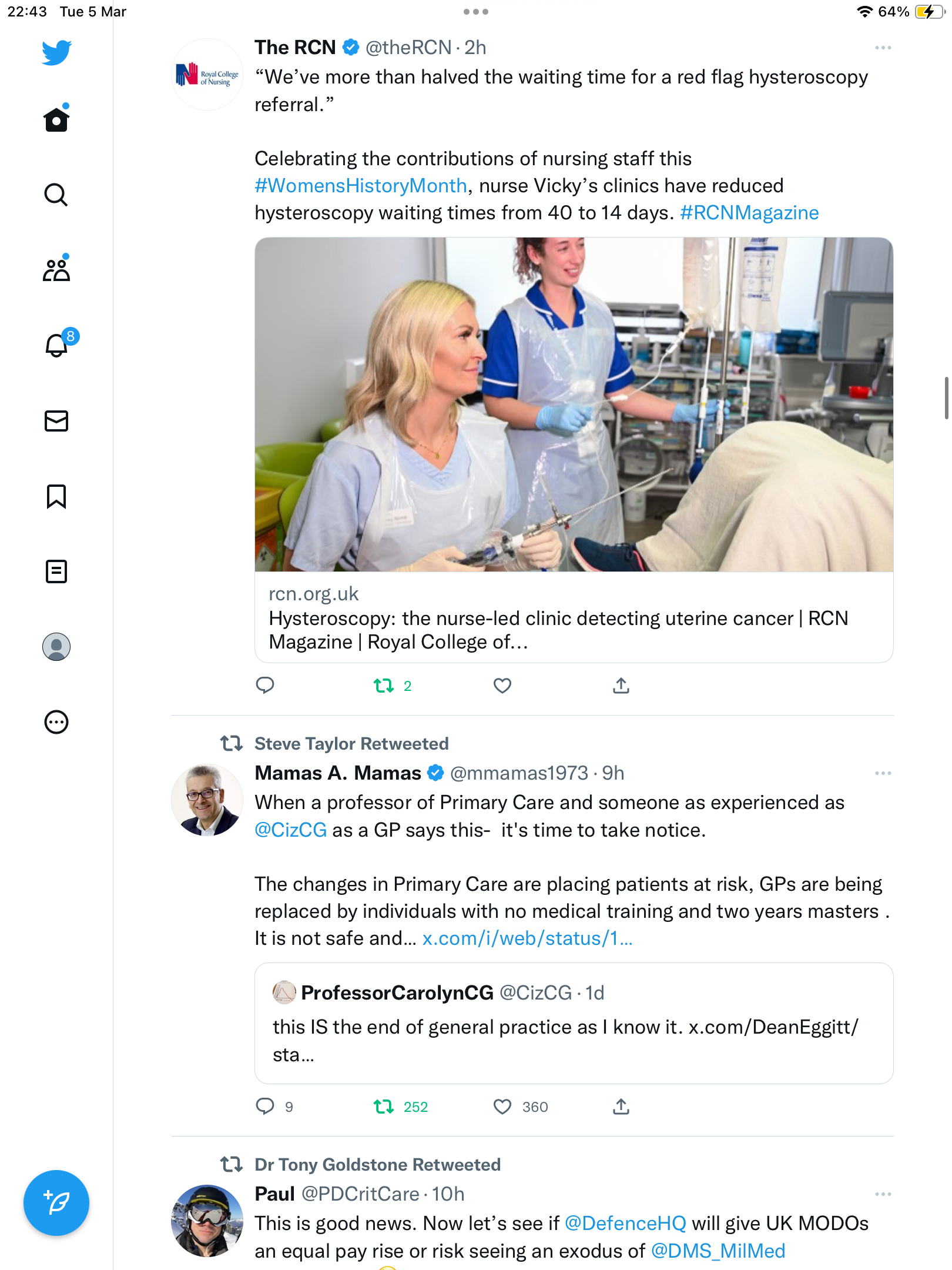Screen dimensions: 952x1270
Task: Open Communities in the sidebar
Action: 56,269
